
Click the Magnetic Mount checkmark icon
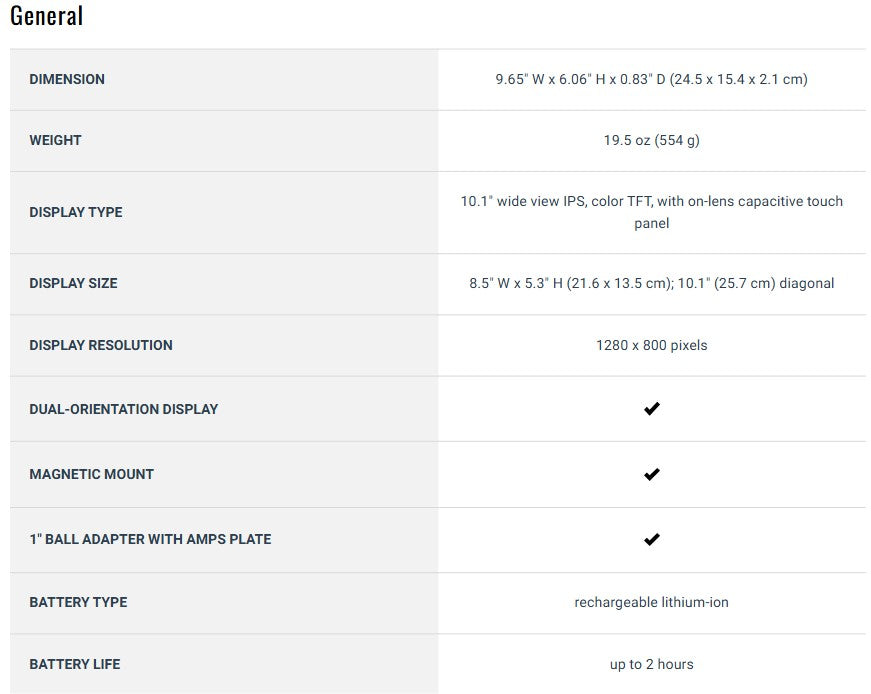pos(651,474)
